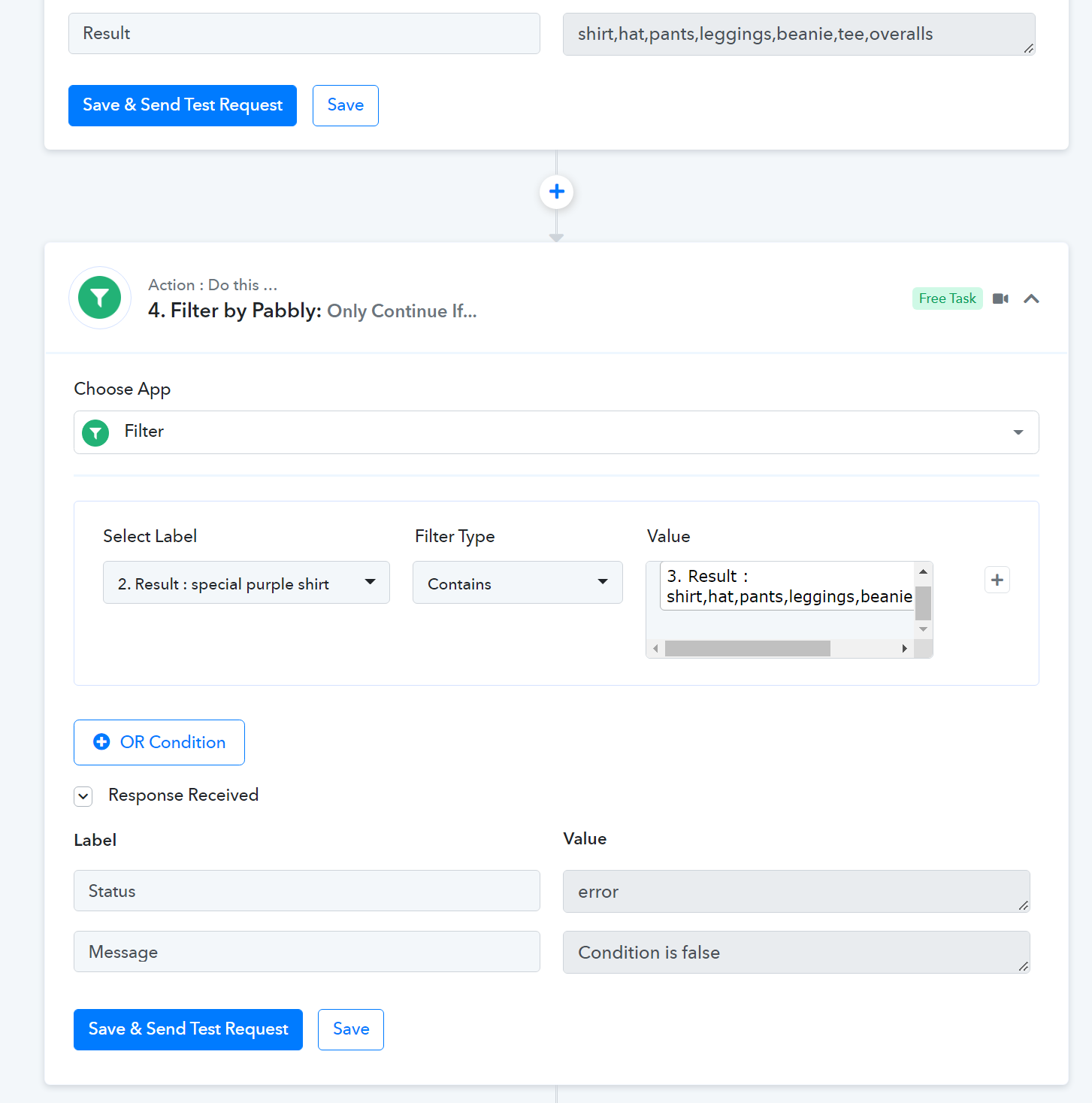Open the Select Label dropdown

(x=247, y=583)
